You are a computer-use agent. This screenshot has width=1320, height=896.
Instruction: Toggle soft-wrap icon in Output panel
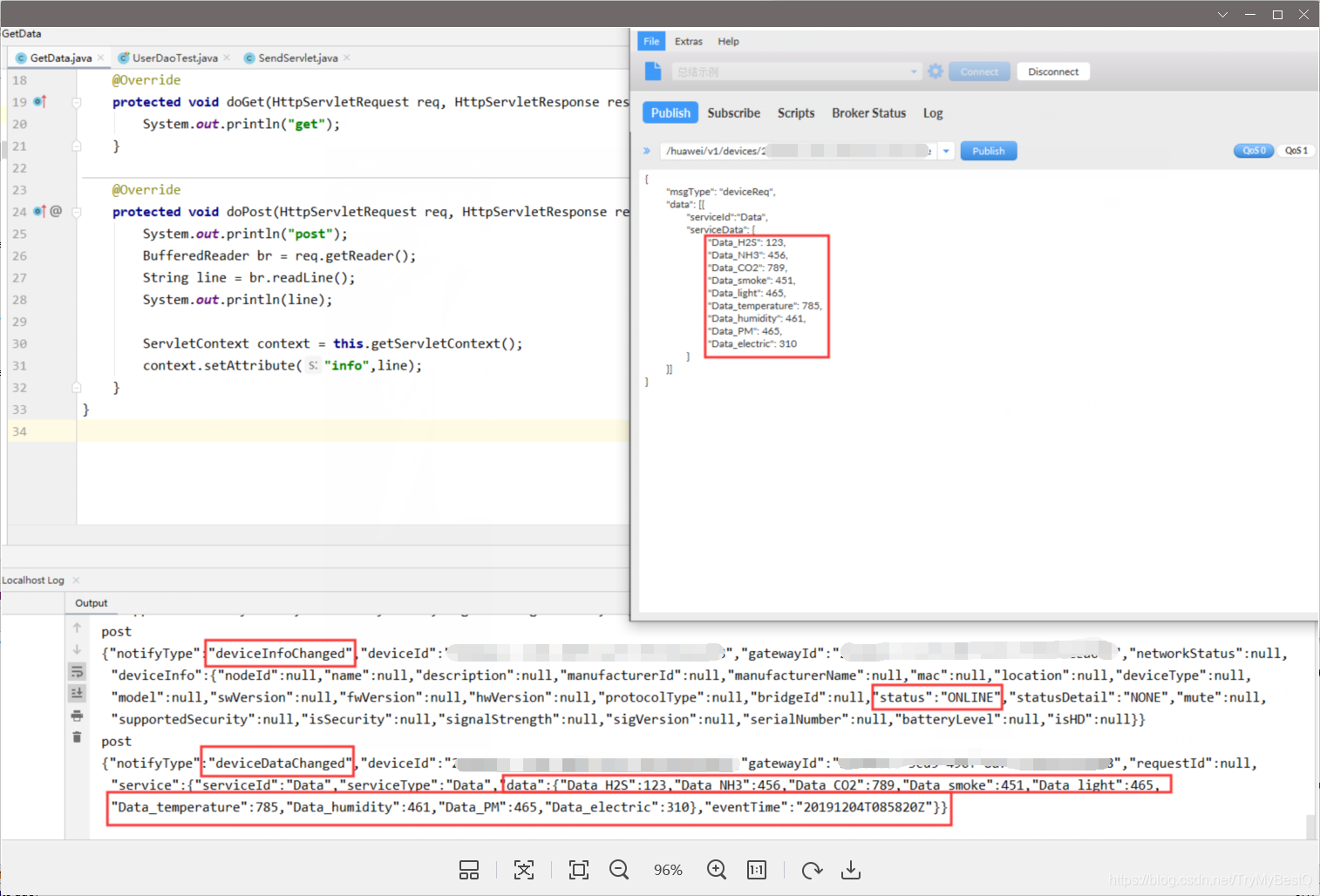[x=77, y=672]
